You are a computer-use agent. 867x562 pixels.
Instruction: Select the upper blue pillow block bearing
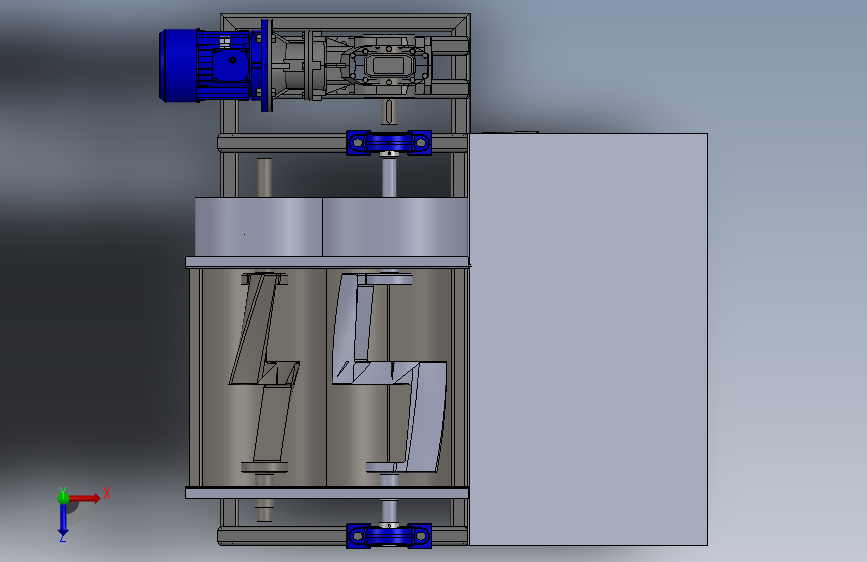coord(389,143)
